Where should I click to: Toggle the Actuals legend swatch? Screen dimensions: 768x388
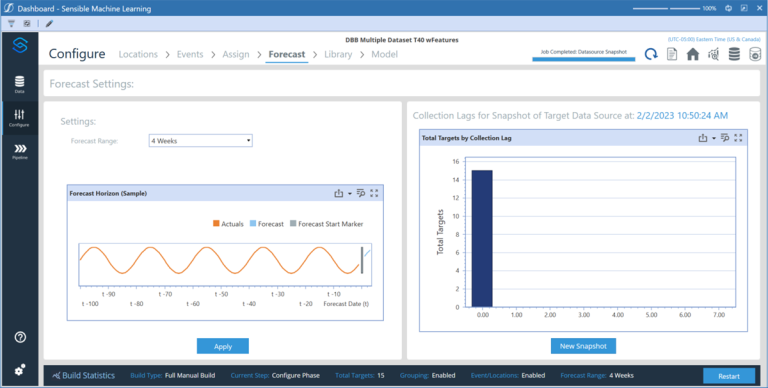[x=216, y=223]
